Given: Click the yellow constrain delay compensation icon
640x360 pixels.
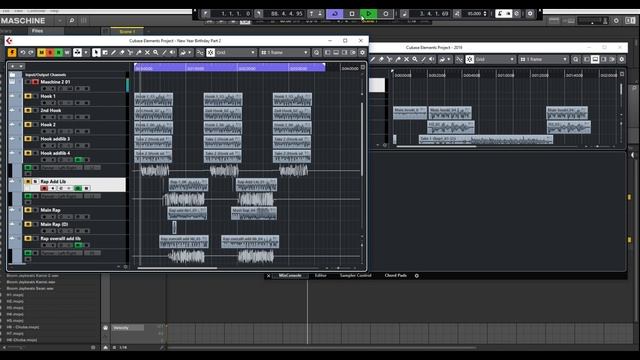Looking at the screenshot, I should tap(12, 52).
